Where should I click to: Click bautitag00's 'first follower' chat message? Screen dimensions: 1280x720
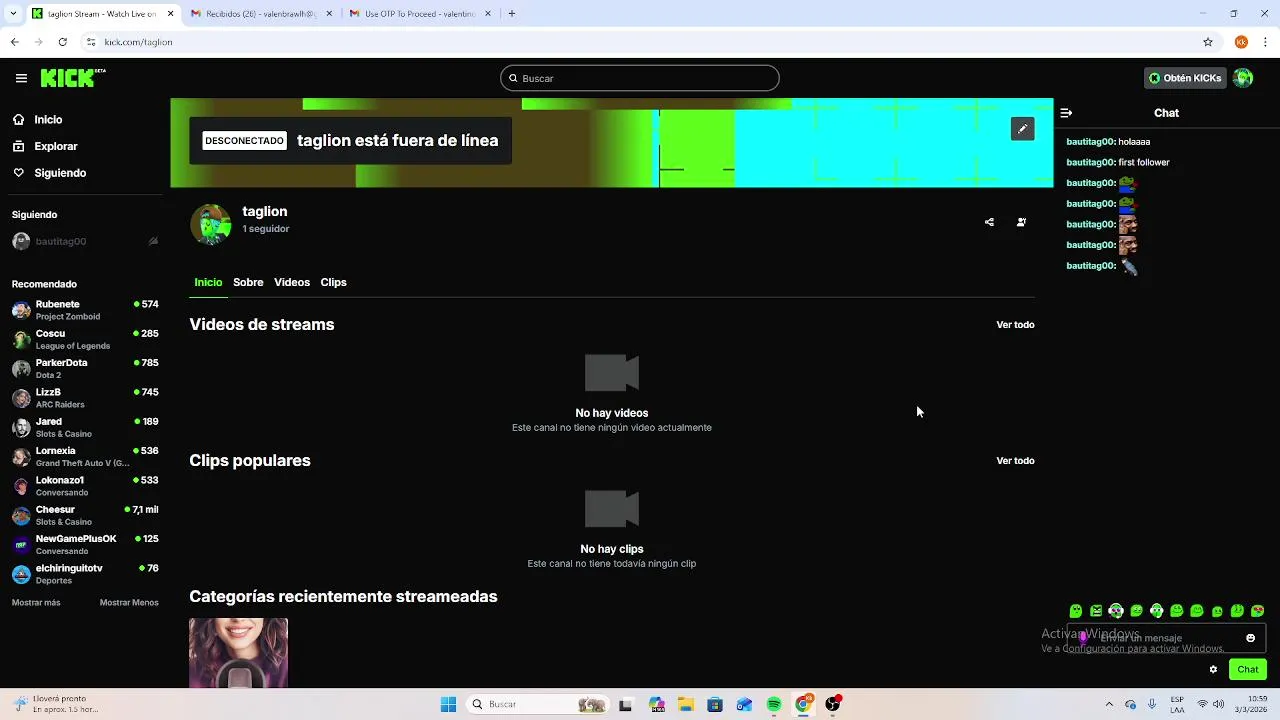point(1118,162)
